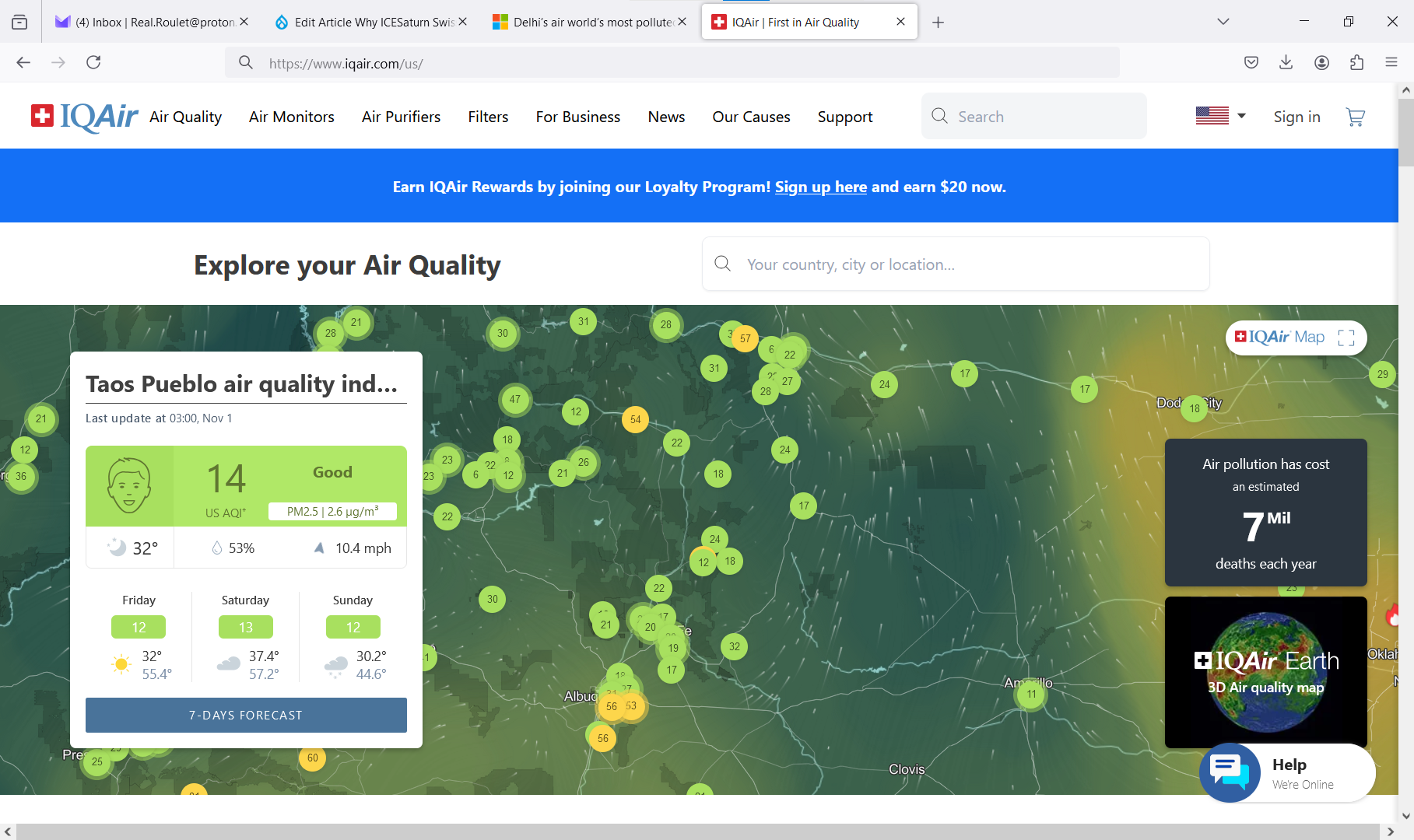Open the shopping cart icon
The width and height of the screenshot is (1414, 840).
point(1355,117)
